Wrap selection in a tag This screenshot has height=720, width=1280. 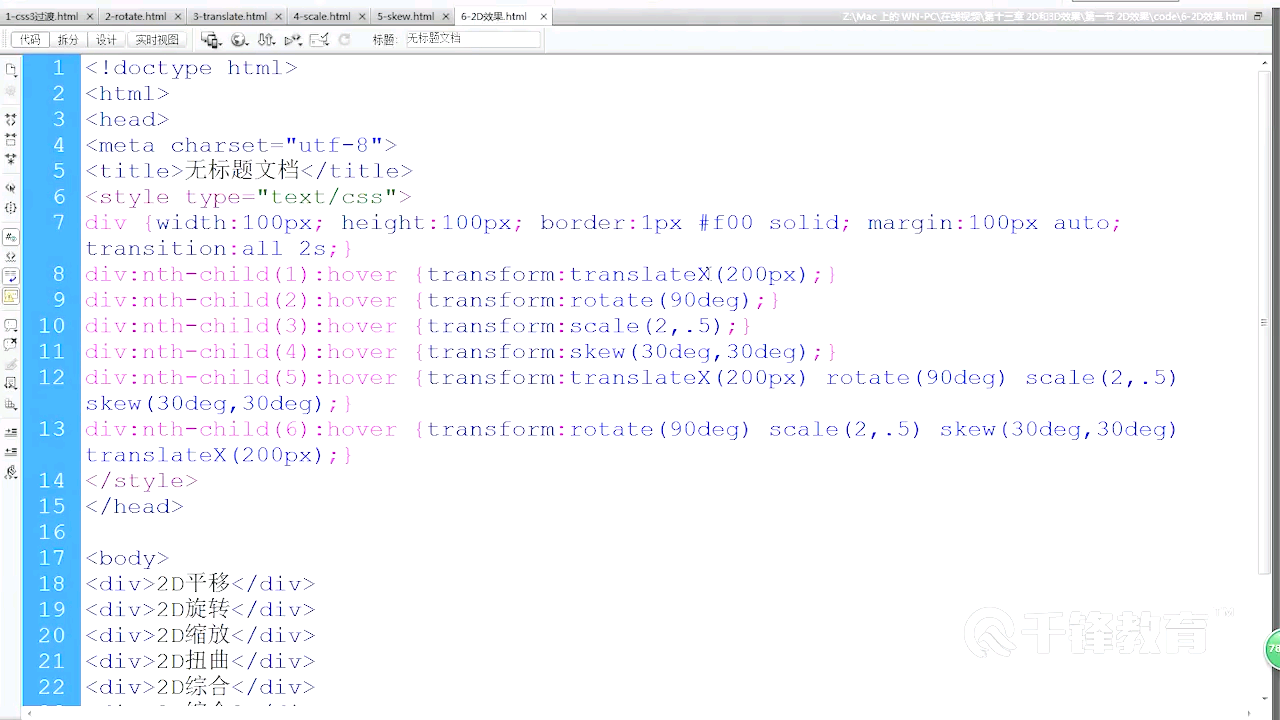click(x=11, y=364)
